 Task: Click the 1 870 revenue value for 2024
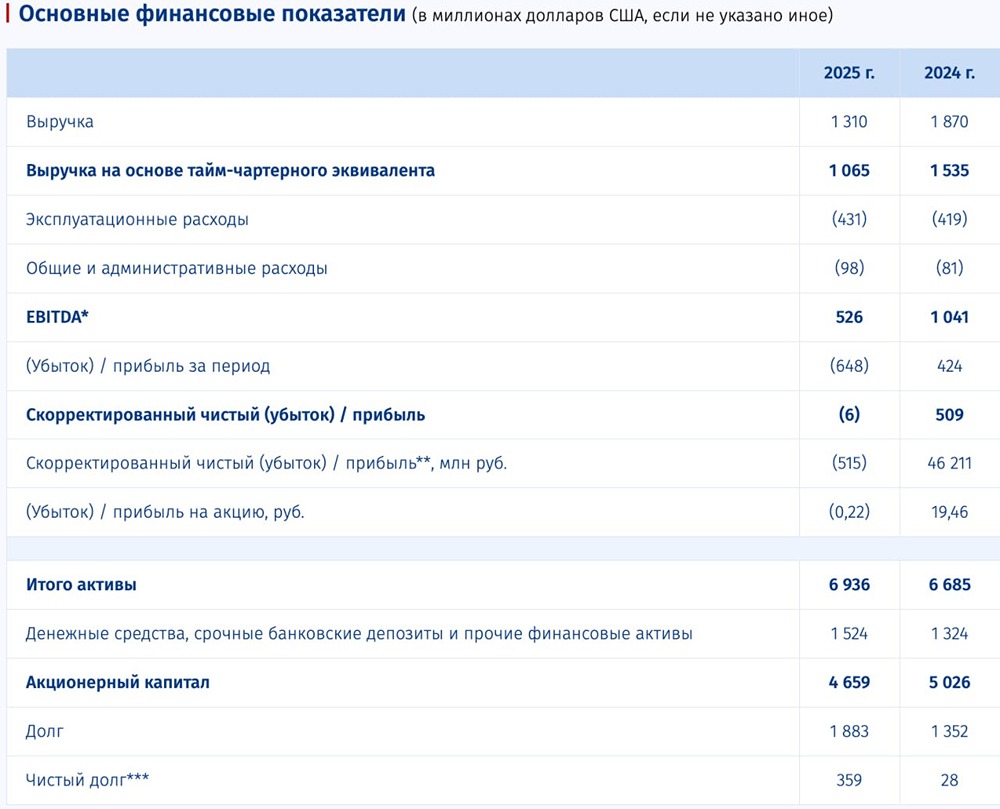tap(946, 122)
